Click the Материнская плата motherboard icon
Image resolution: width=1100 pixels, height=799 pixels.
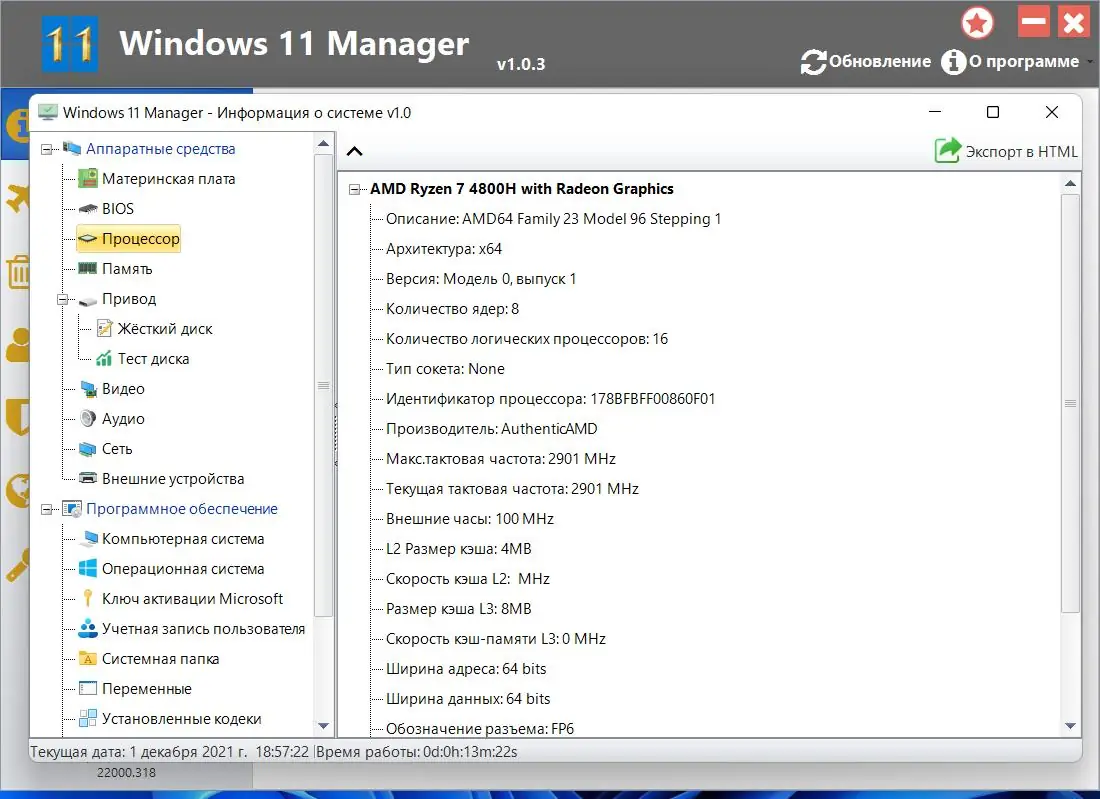click(88, 178)
